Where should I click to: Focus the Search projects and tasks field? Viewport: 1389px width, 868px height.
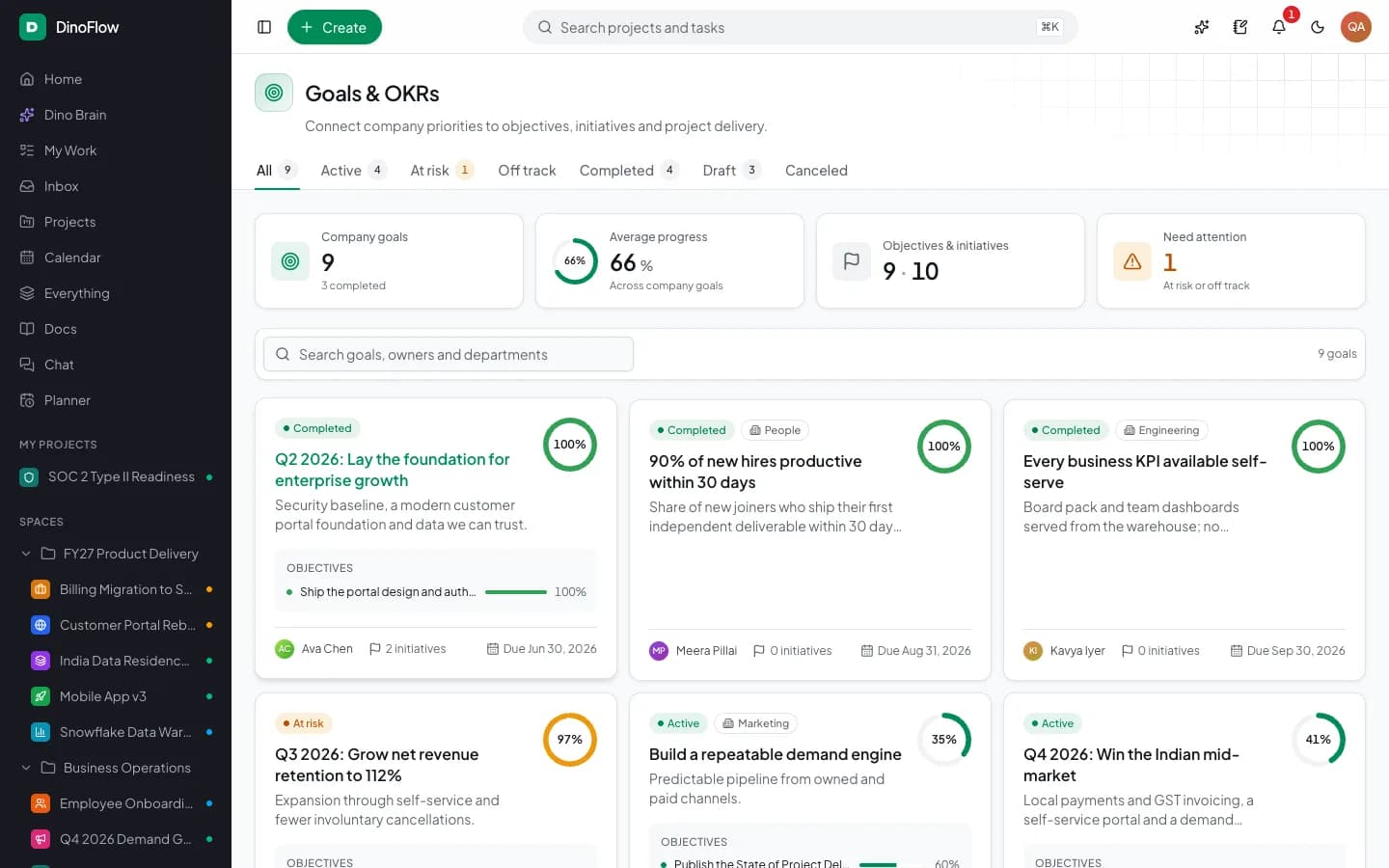point(801,27)
